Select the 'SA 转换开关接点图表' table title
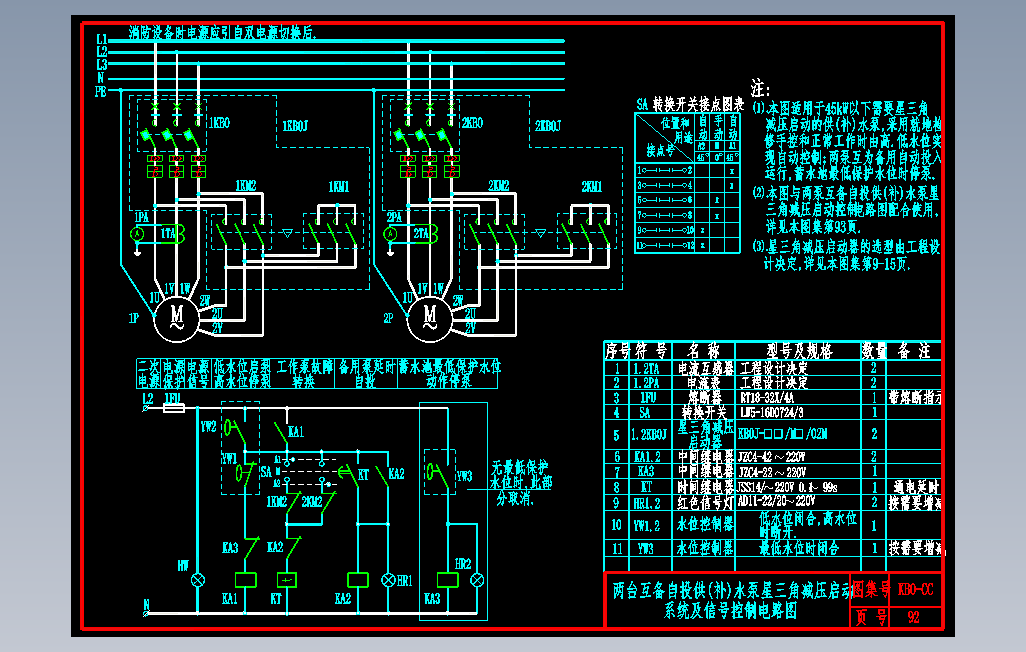The image size is (1026, 652). point(690,104)
